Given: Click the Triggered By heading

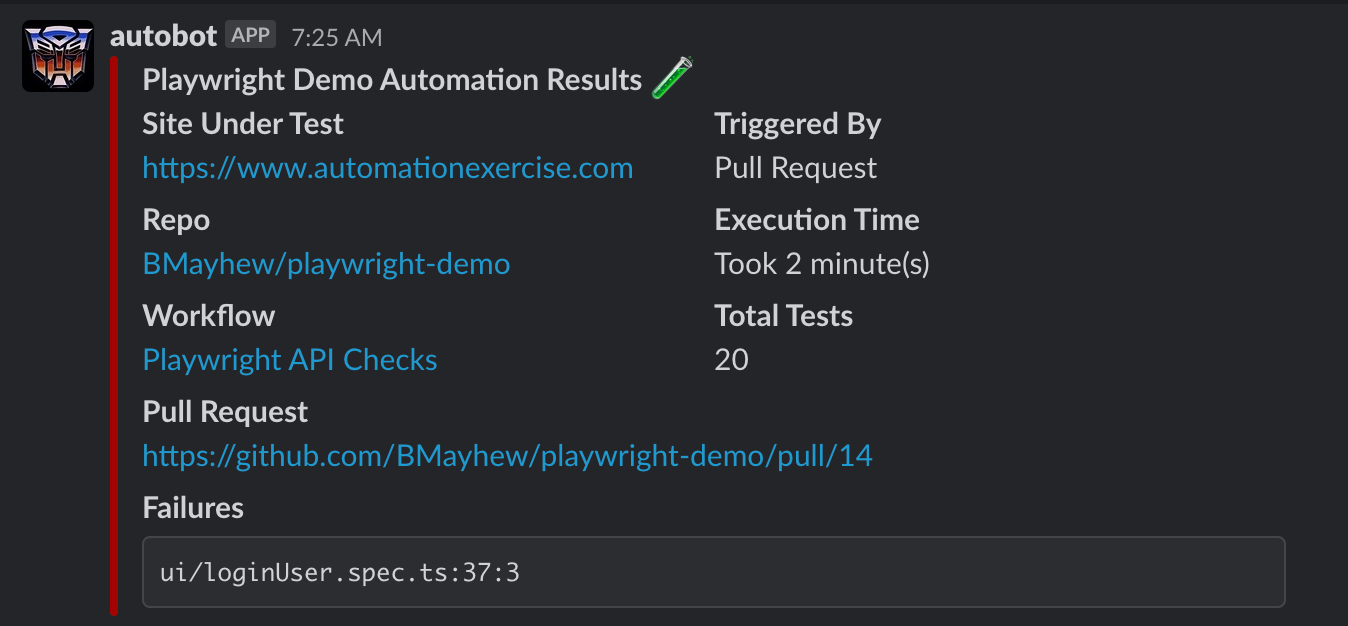Looking at the screenshot, I should coord(798,124).
